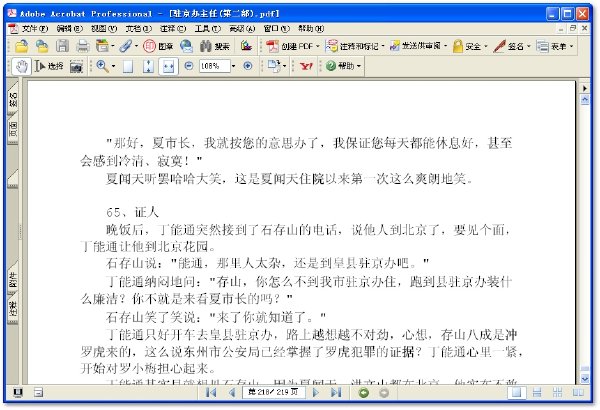600x410 pixels.
Task: Switch to Facing pages layout
Action: pos(578,392)
